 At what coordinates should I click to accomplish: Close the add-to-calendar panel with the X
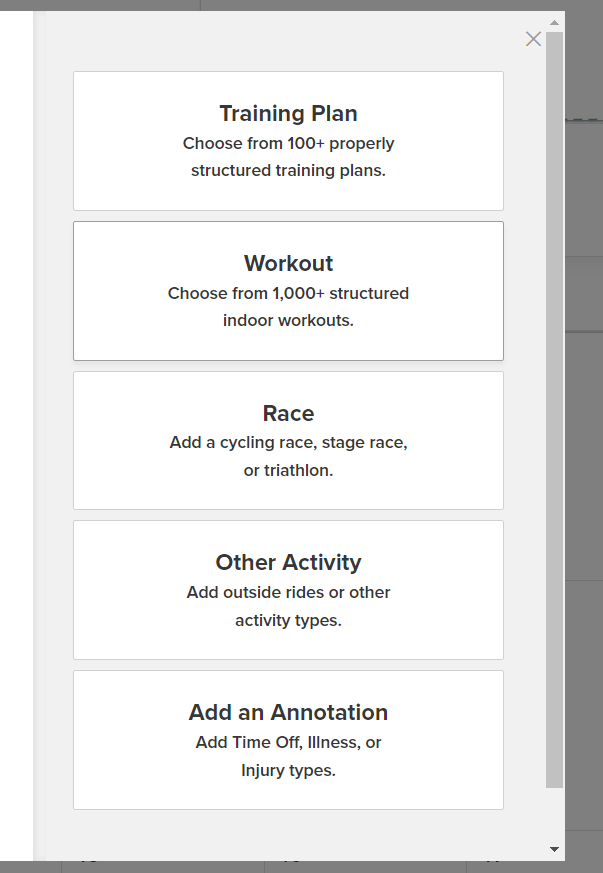tap(533, 39)
